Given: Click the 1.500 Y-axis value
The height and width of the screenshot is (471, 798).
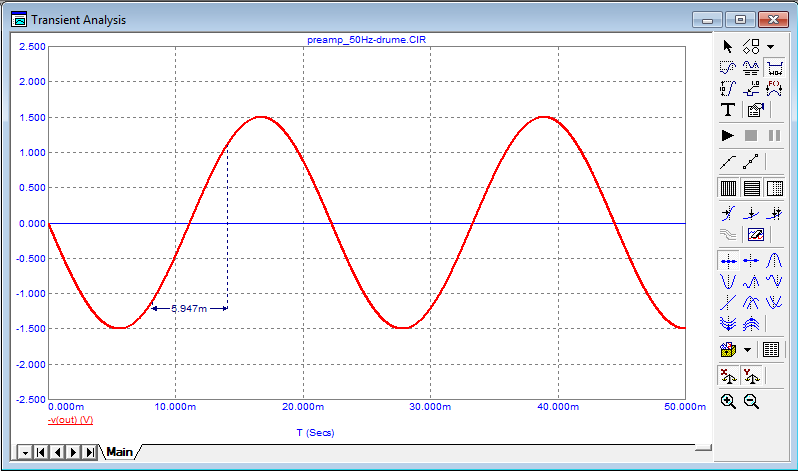Looking at the screenshot, I should pyautogui.click(x=32, y=118).
